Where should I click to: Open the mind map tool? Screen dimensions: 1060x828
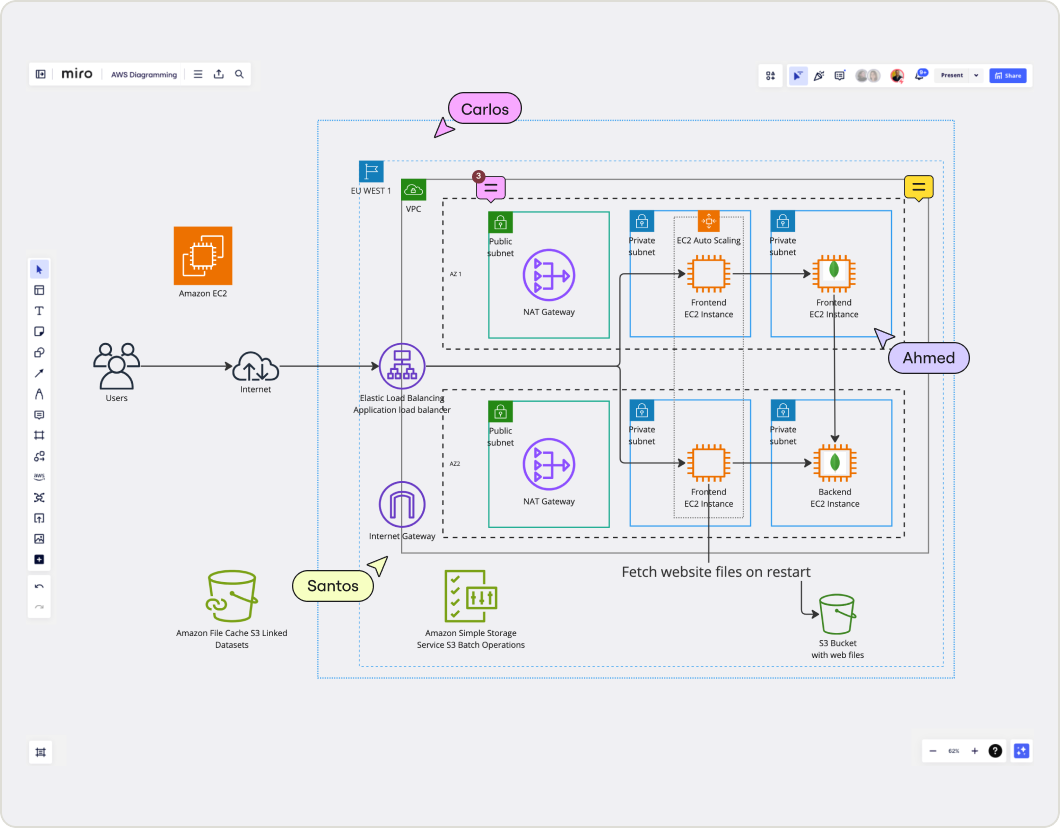pyautogui.click(x=39, y=497)
